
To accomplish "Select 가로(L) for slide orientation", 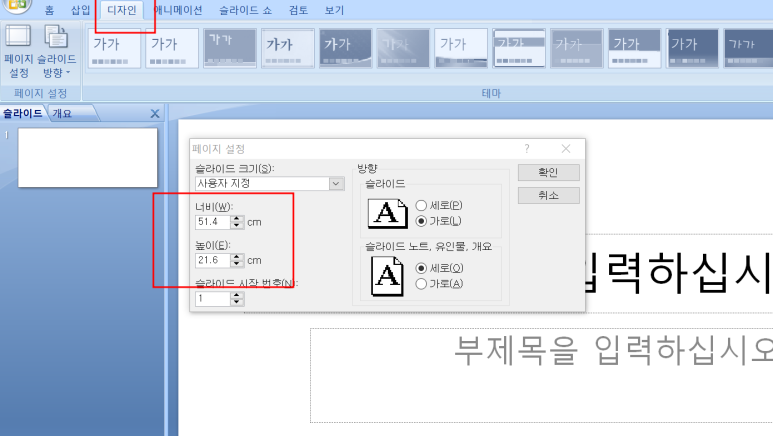I will [438, 221].
